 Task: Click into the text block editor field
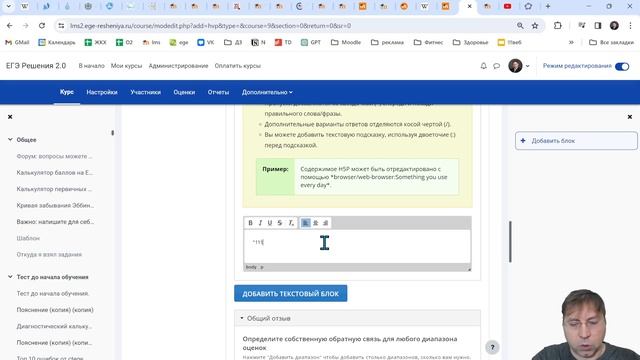point(357,247)
